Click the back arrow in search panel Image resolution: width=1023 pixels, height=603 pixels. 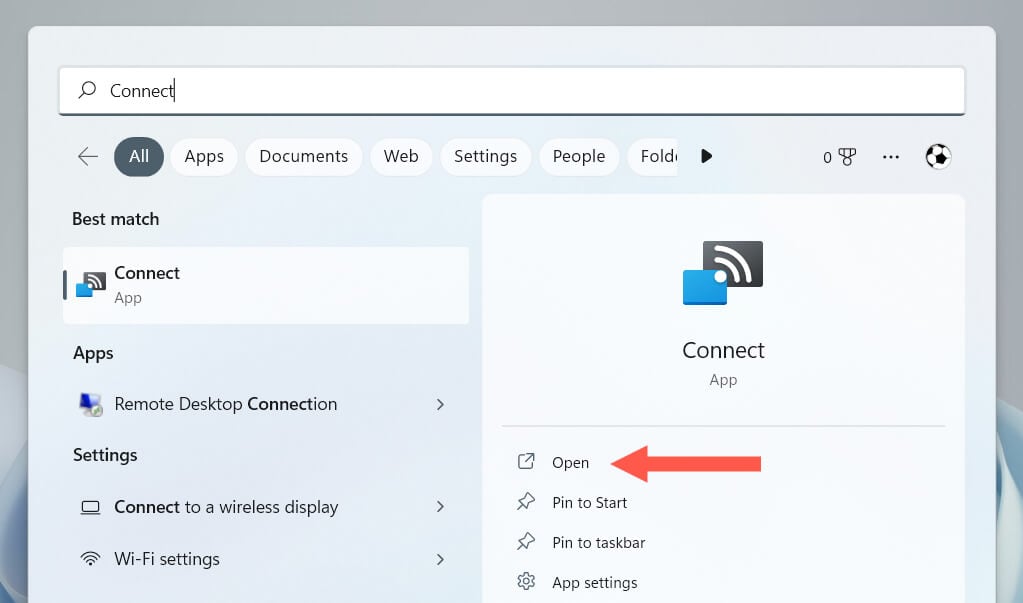click(x=88, y=156)
